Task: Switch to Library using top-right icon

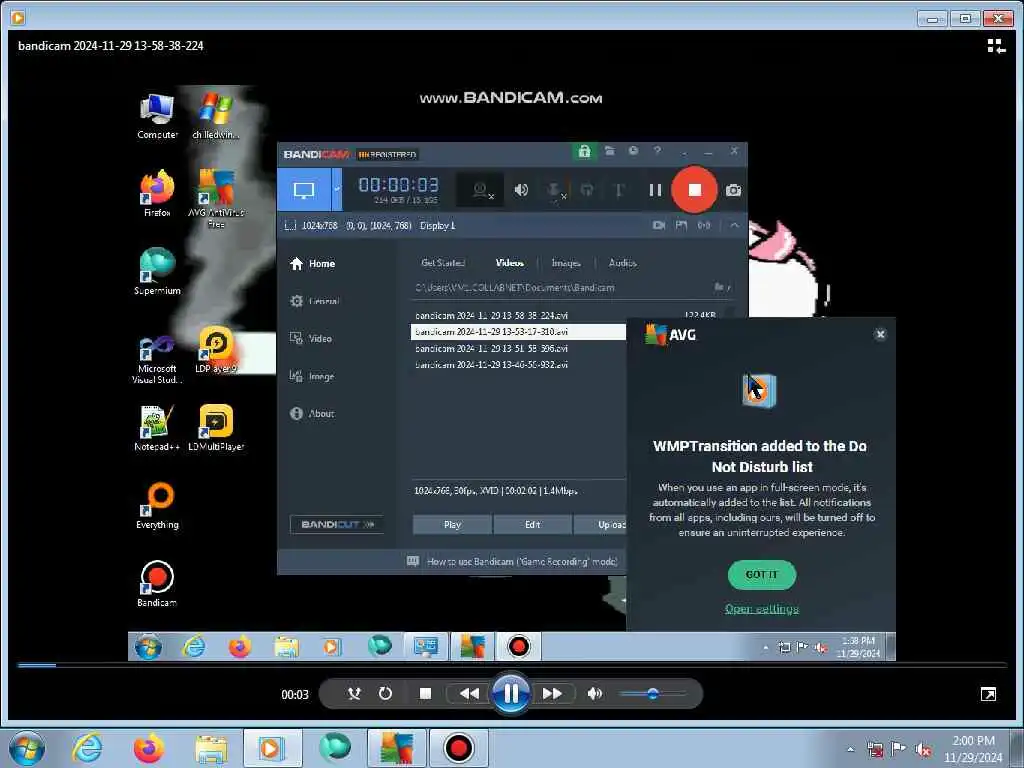Action: point(996,46)
